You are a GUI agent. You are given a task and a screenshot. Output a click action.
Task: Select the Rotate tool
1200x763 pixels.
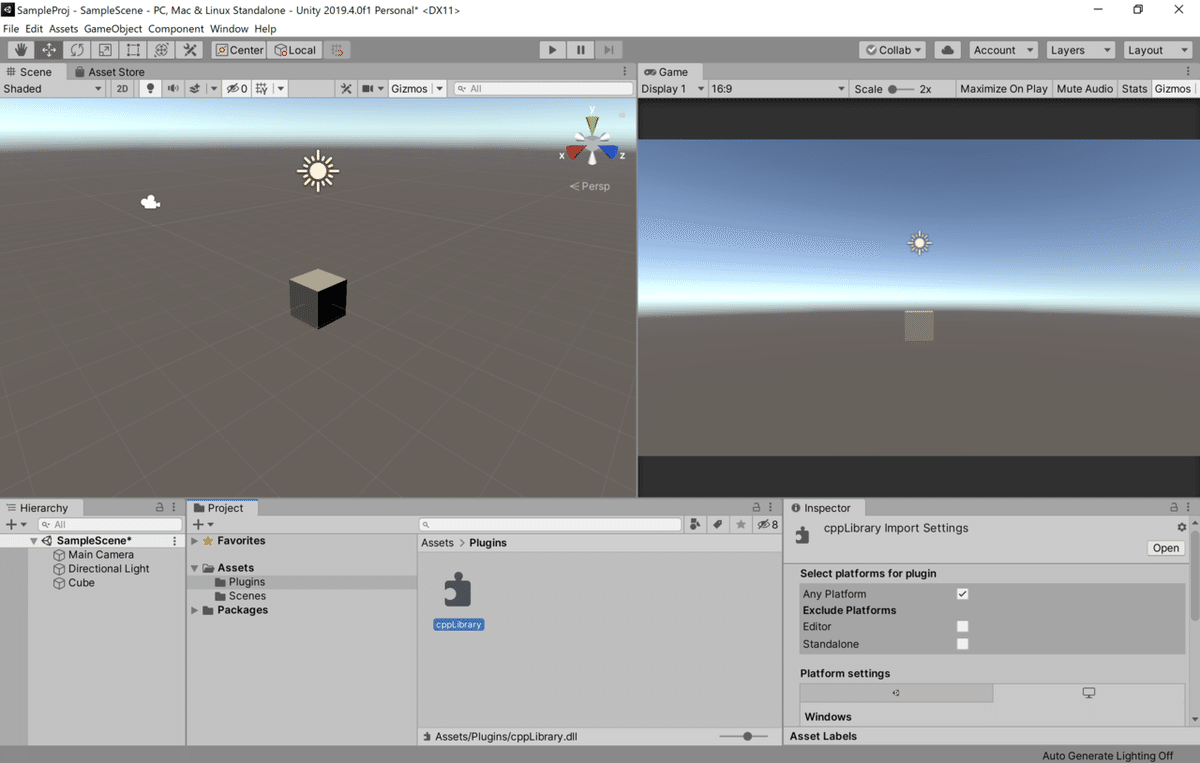[x=76, y=49]
